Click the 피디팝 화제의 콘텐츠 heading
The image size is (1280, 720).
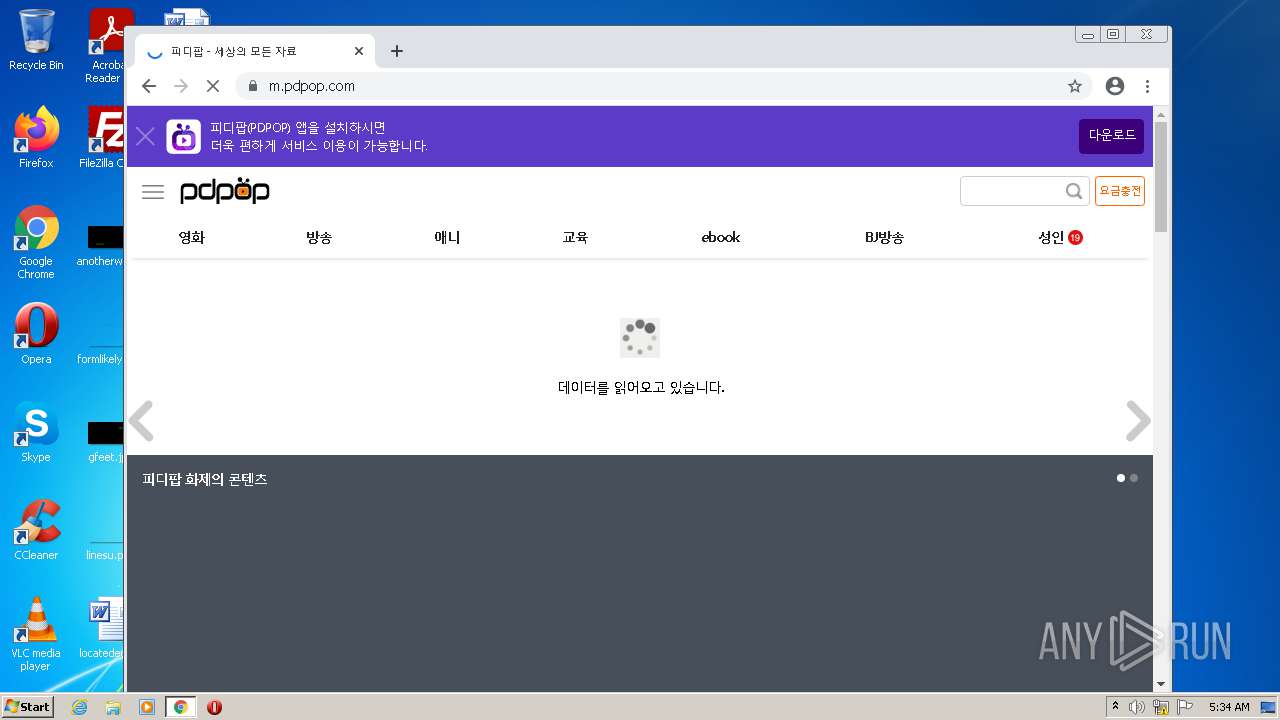coord(205,479)
